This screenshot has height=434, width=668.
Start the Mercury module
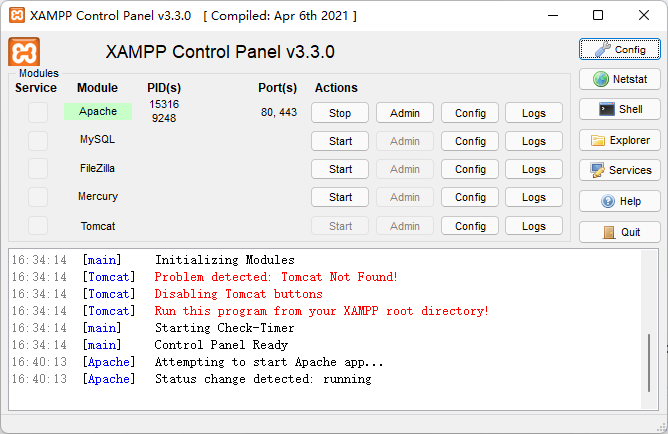click(340, 197)
